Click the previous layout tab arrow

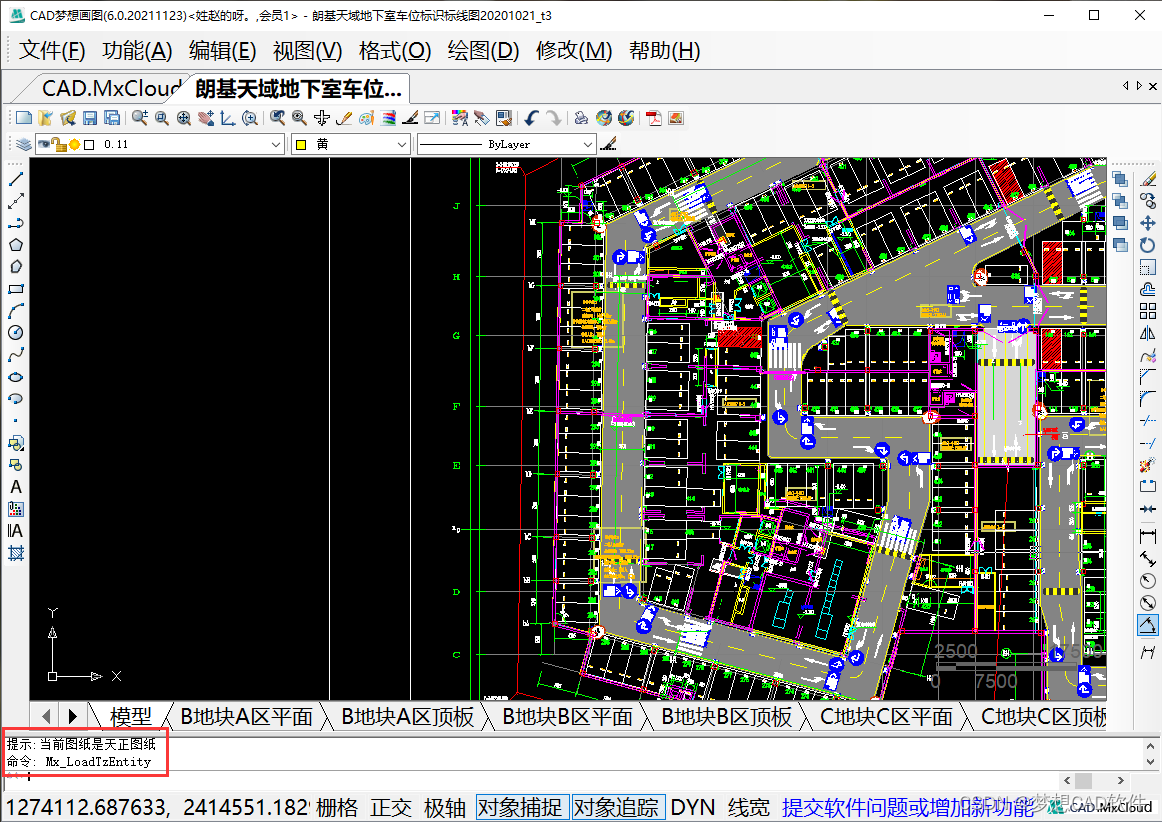click(x=46, y=716)
